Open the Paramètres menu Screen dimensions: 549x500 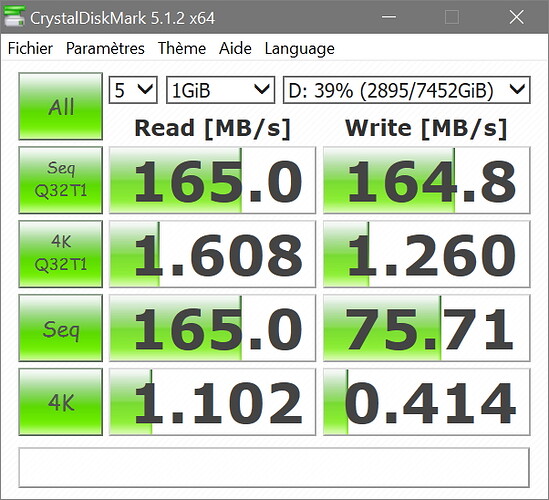(x=105, y=48)
